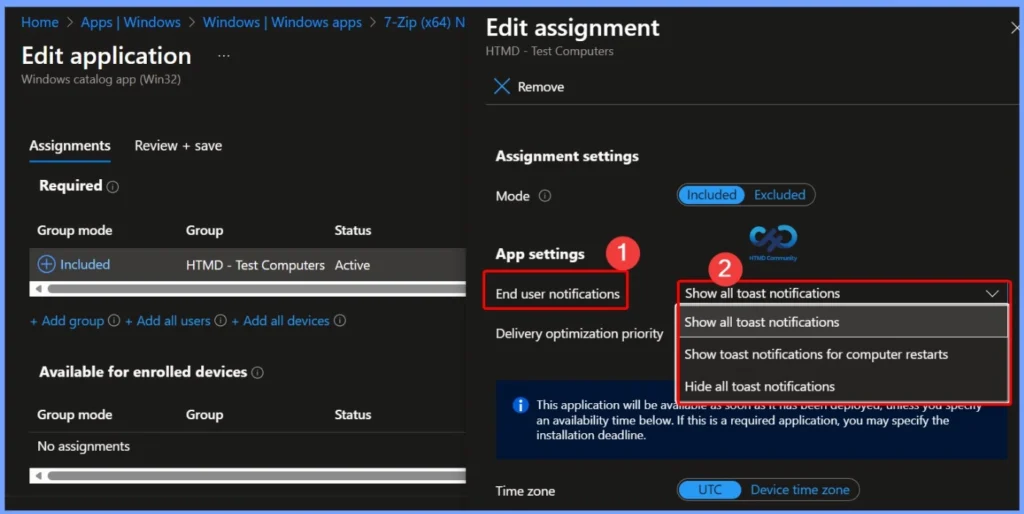Viewport: 1024px width, 514px height.
Task: Open the info icon next to Add group
Action: tap(114, 321)
